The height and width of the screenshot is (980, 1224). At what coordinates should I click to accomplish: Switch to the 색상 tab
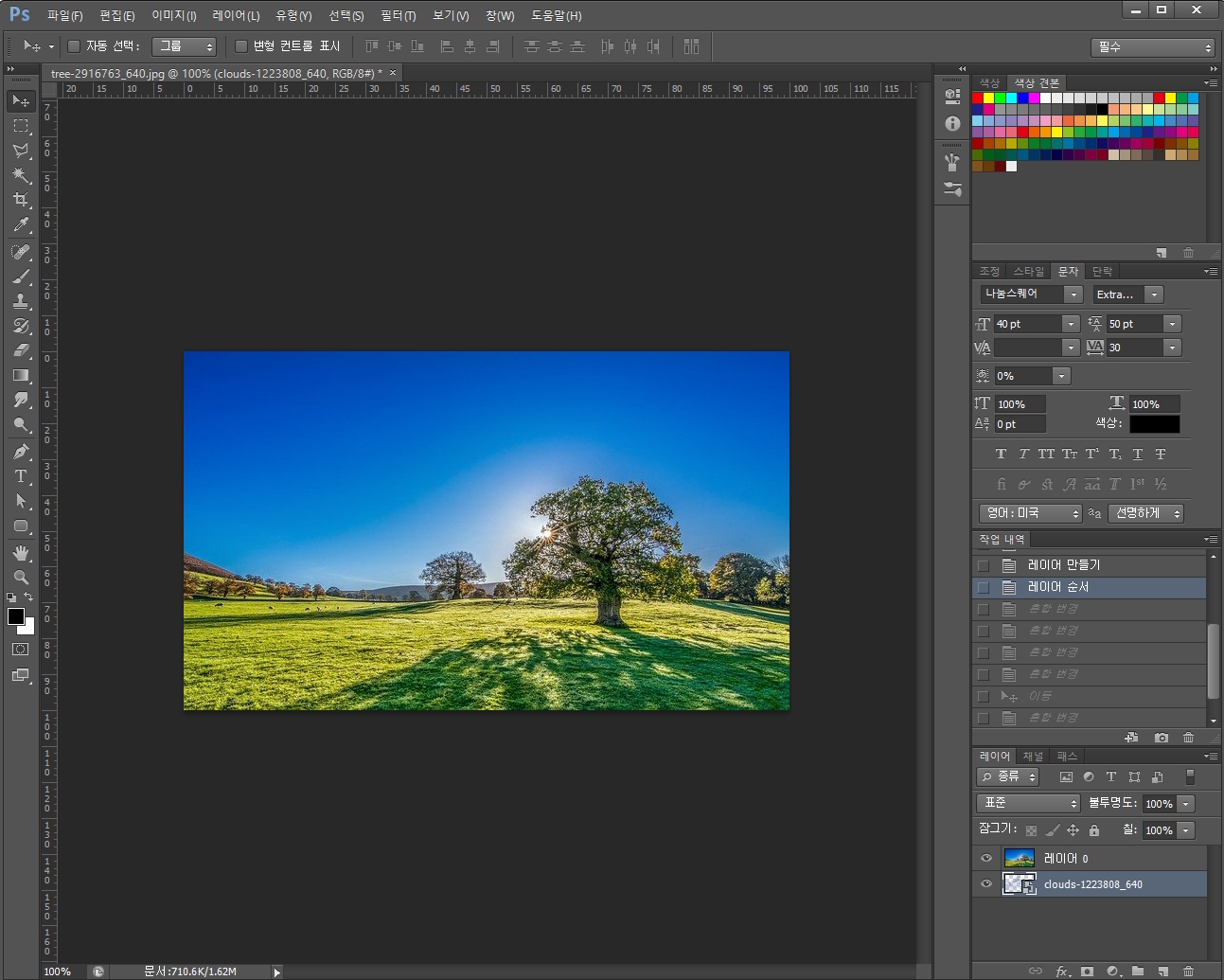(x=989, y=83)
